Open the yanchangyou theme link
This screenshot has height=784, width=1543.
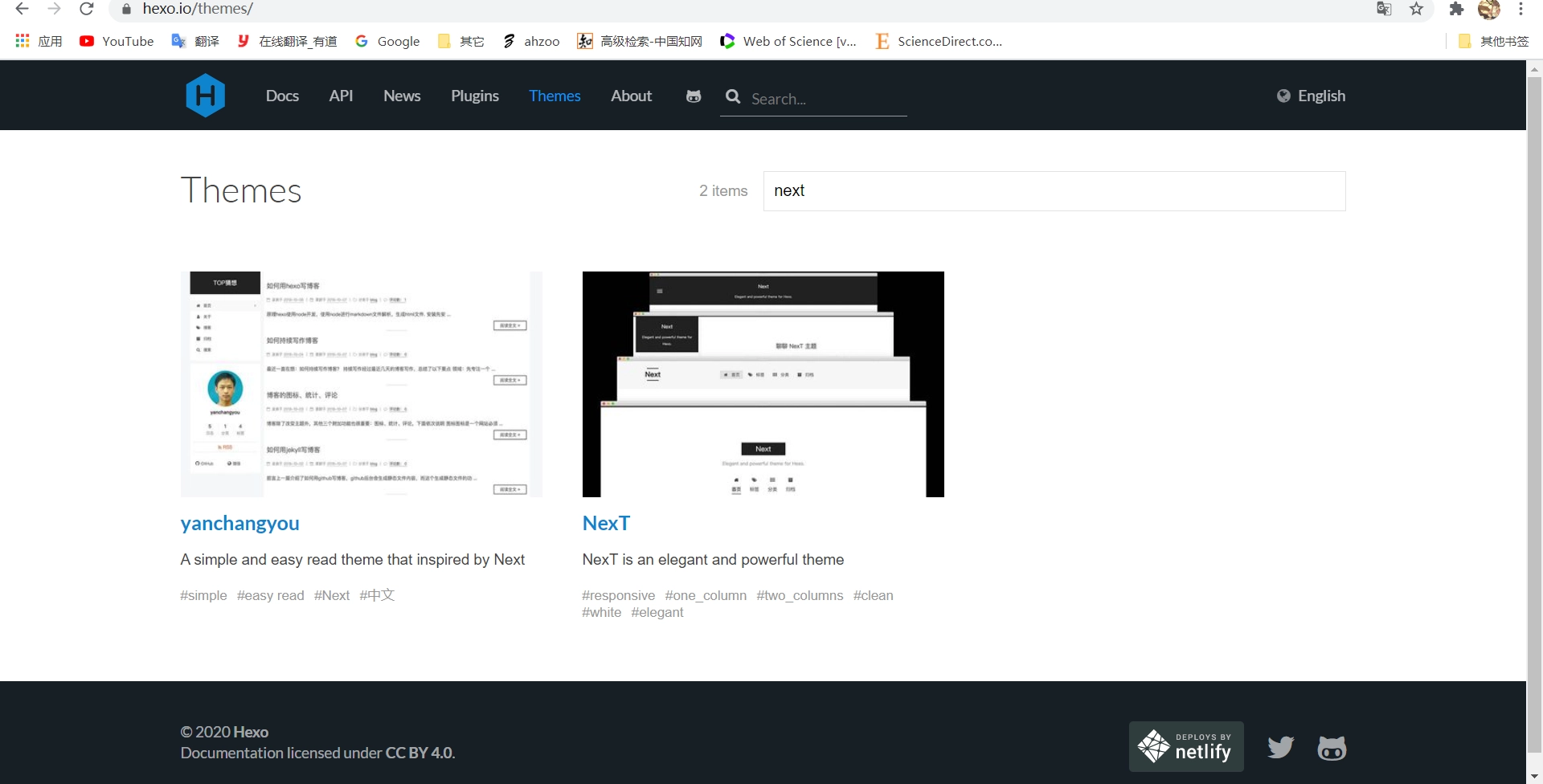pos(239,523)
